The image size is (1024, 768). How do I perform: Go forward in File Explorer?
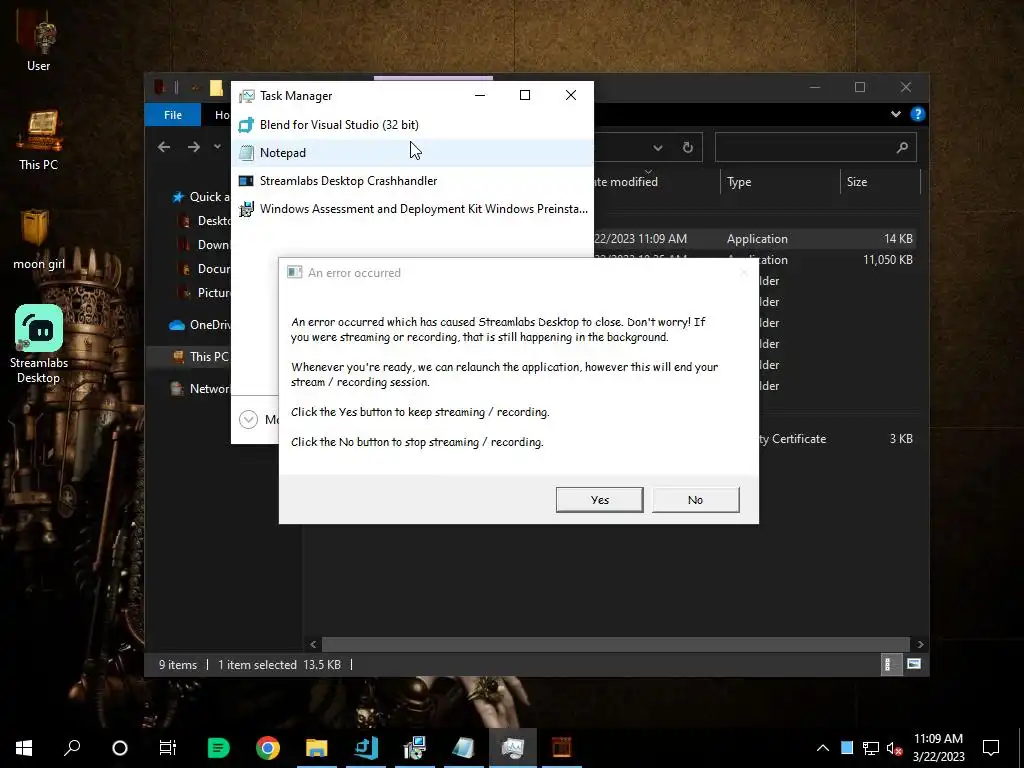pyautogui.click(x=194, y=148)
